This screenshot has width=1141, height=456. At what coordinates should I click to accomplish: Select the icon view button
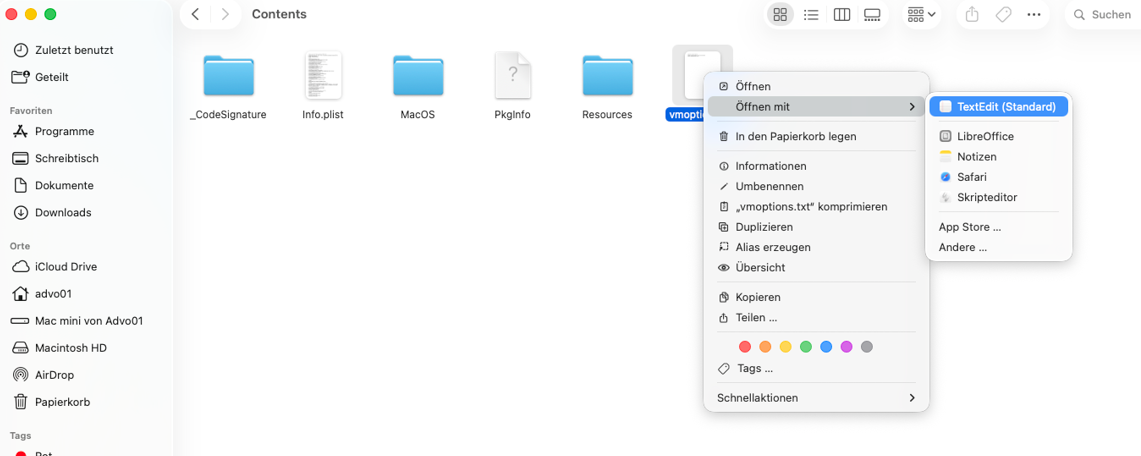pyautogui.click(x=780, y=15)
